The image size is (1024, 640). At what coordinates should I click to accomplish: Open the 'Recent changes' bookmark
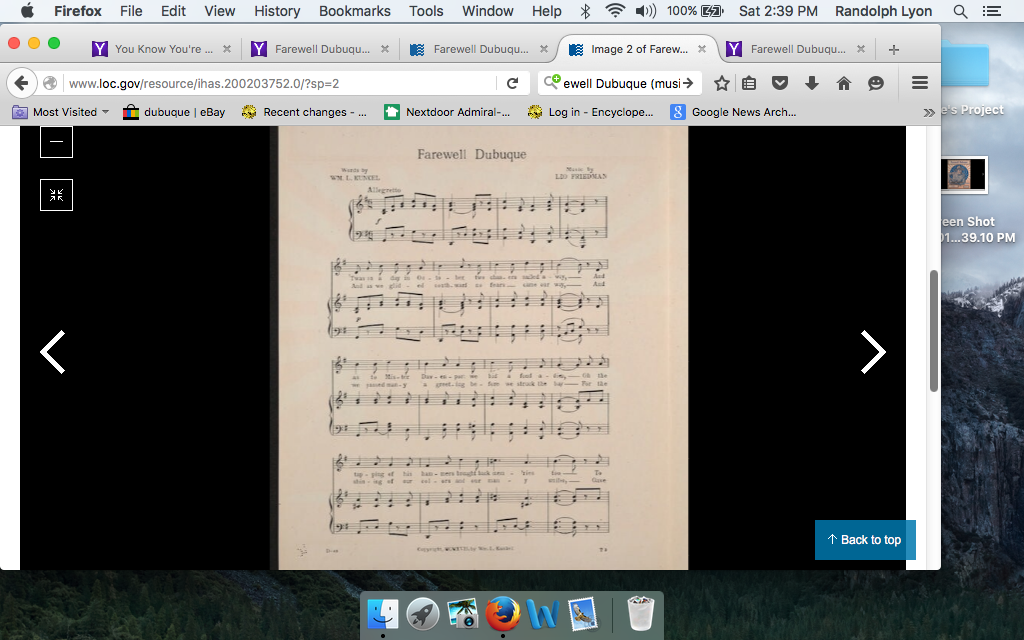coord(304,112)
